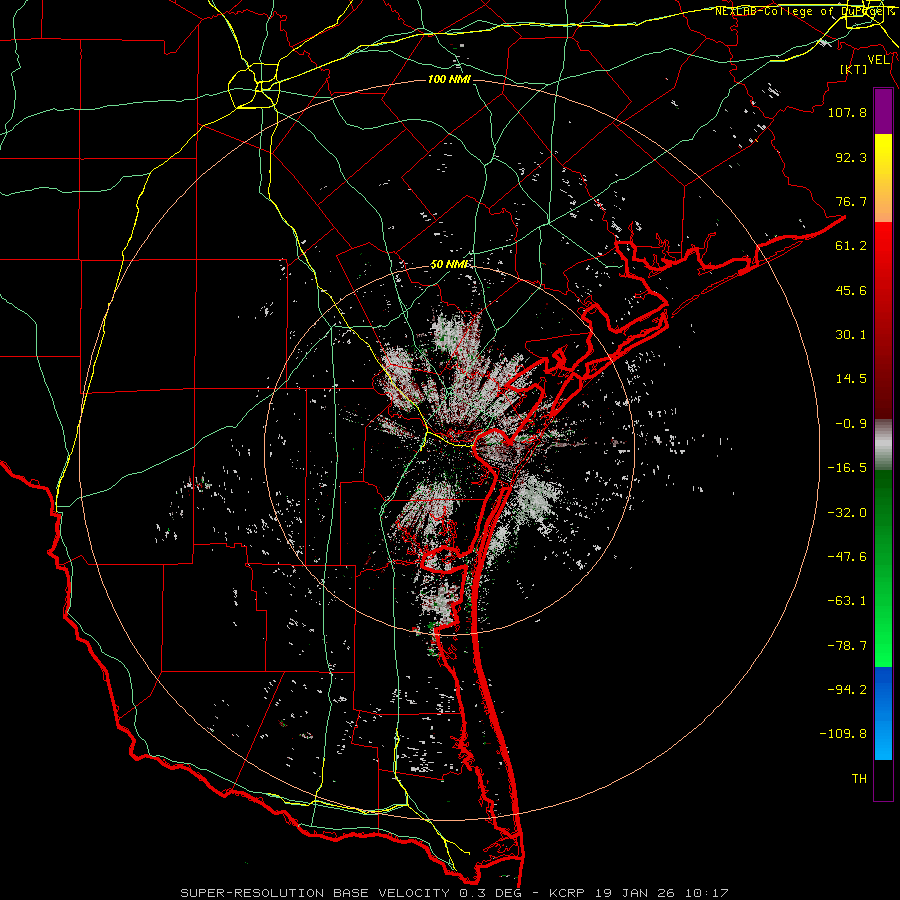The image size is (900, 900).
Task: Click the NEXLAB-College of DuPage watermark text
Action: (804, 11)
